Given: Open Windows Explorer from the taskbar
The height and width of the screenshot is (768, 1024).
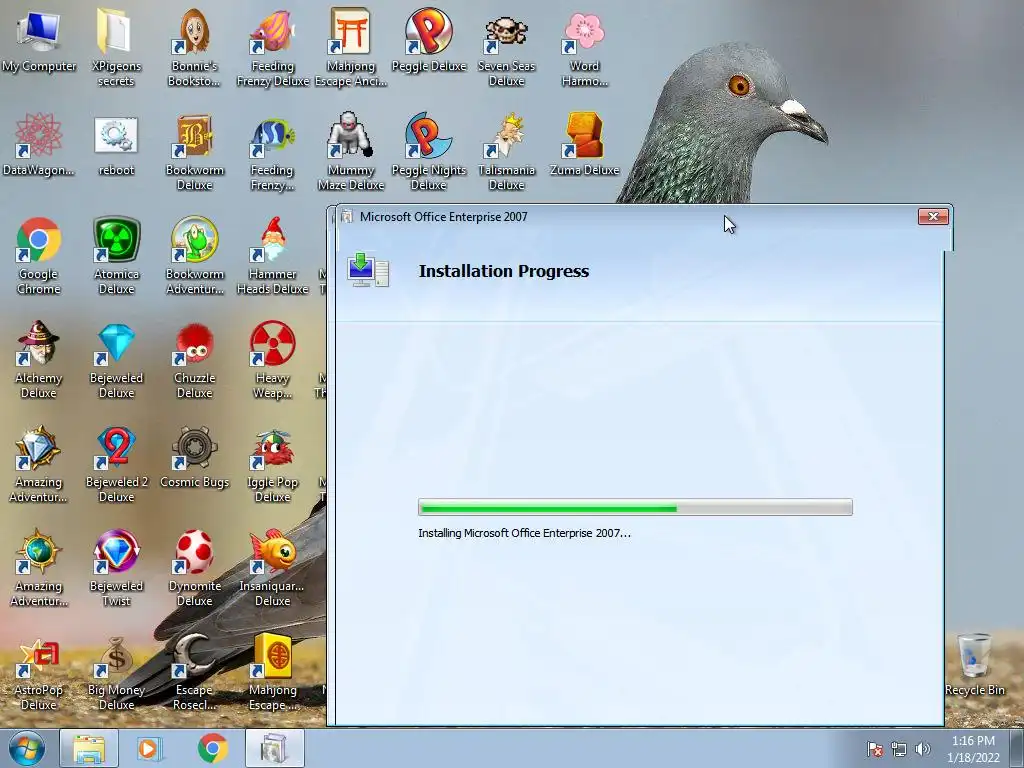Looking at the screenshot, I should click(x=89, y=748).
